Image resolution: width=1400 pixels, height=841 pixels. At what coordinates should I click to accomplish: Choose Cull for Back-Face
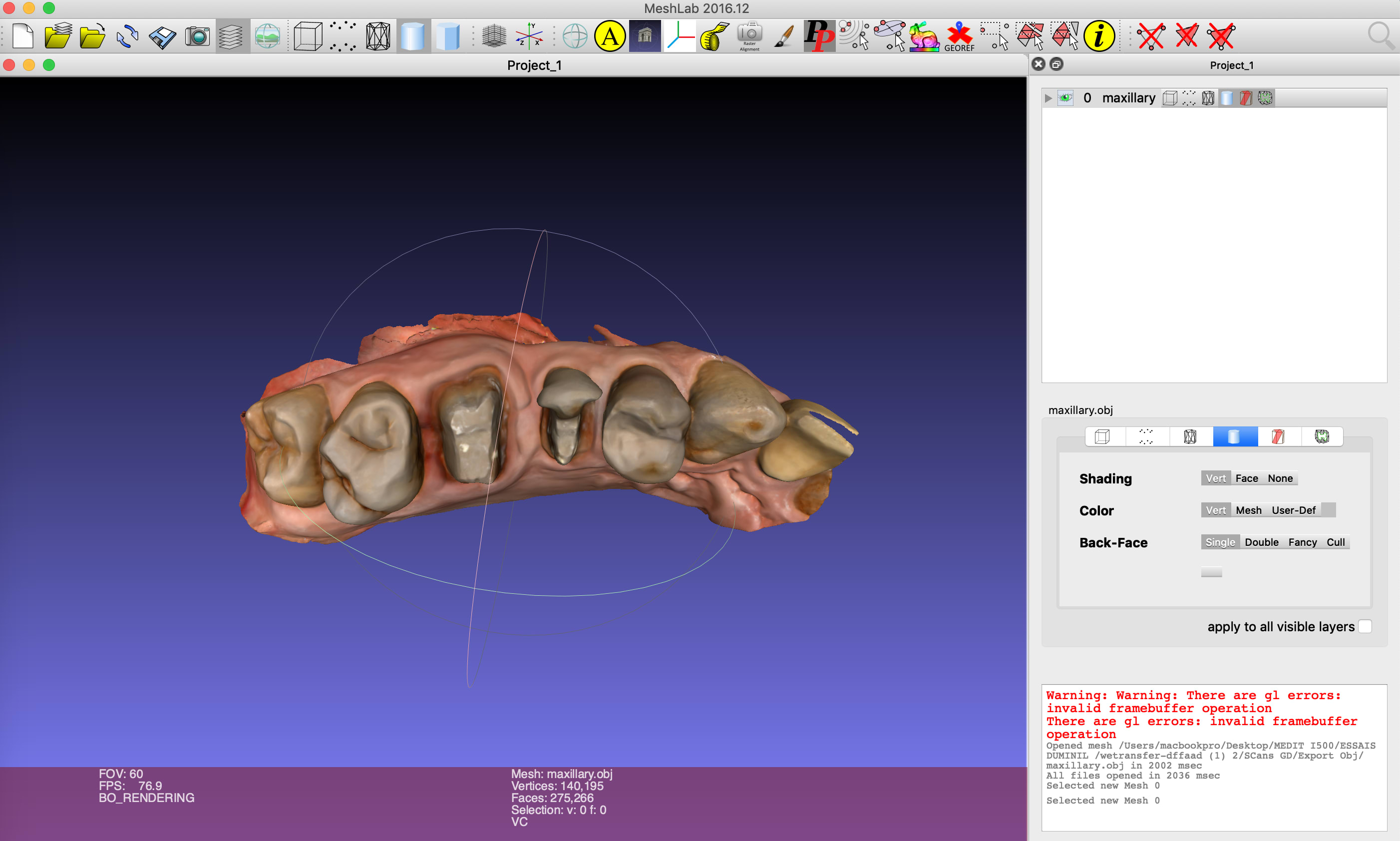[1336, 542]
